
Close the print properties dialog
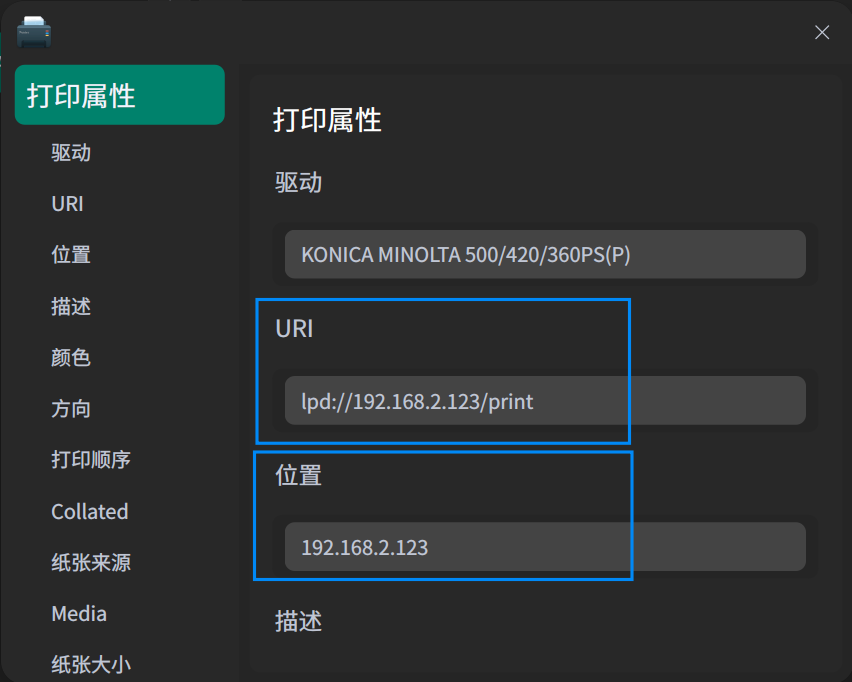coord(822,33)
